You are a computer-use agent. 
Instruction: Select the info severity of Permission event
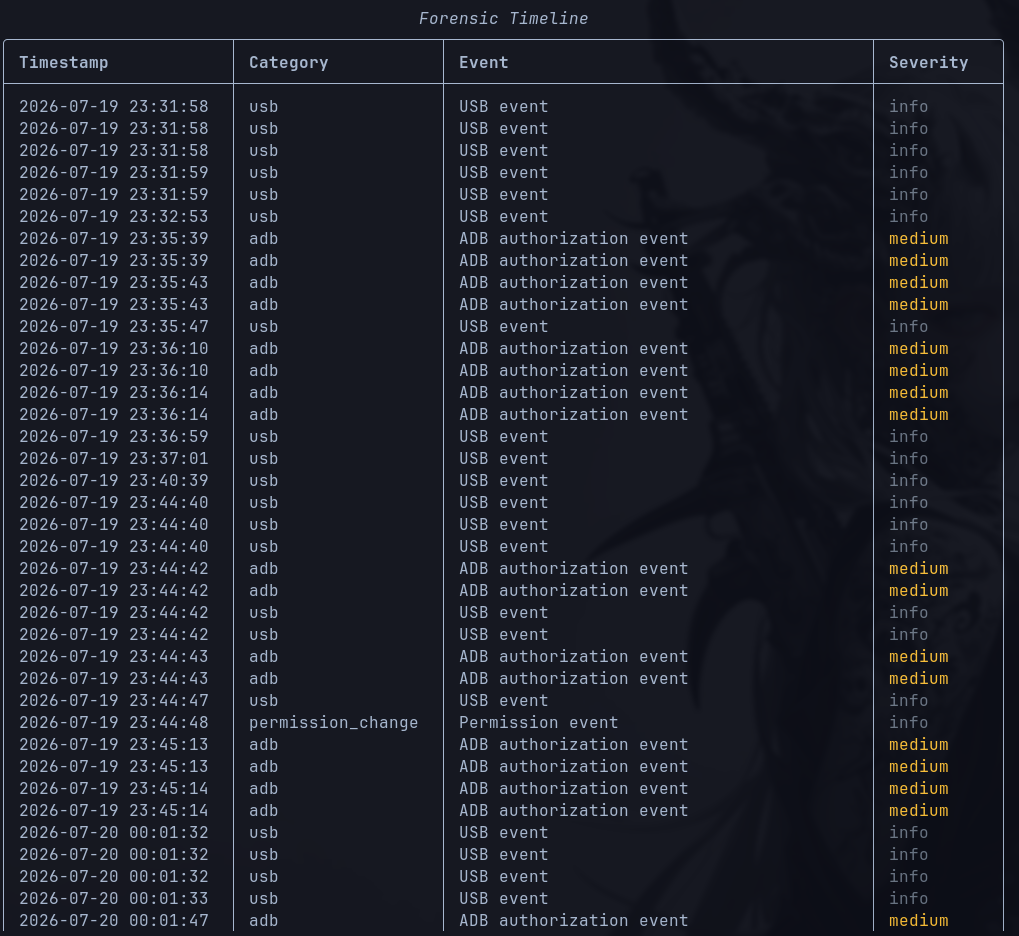coord(909,722)
